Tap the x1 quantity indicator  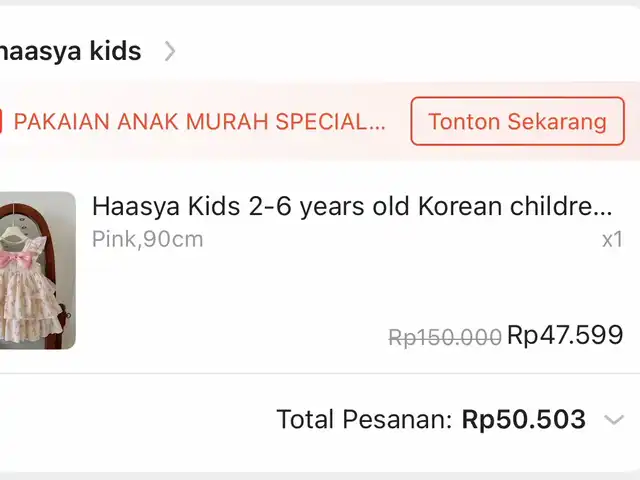(x=612, y=240)
